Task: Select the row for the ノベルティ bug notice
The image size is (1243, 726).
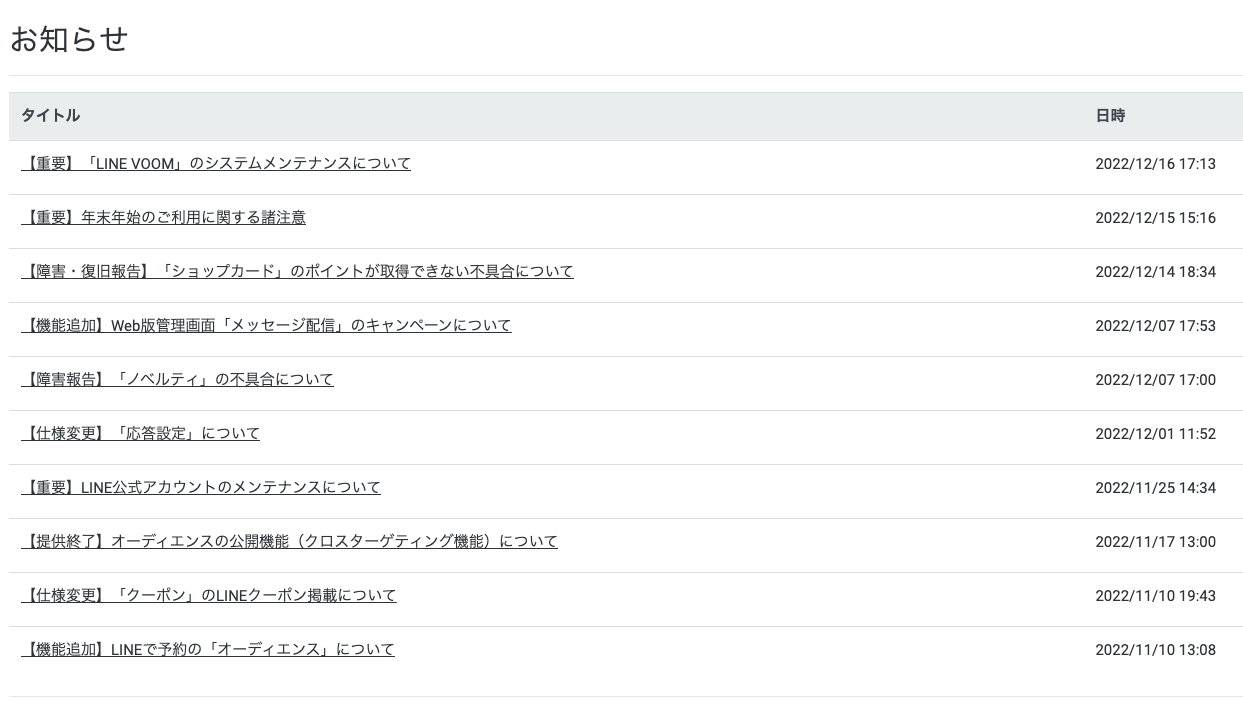Action: pyautogui.click(x=620, y=380)
